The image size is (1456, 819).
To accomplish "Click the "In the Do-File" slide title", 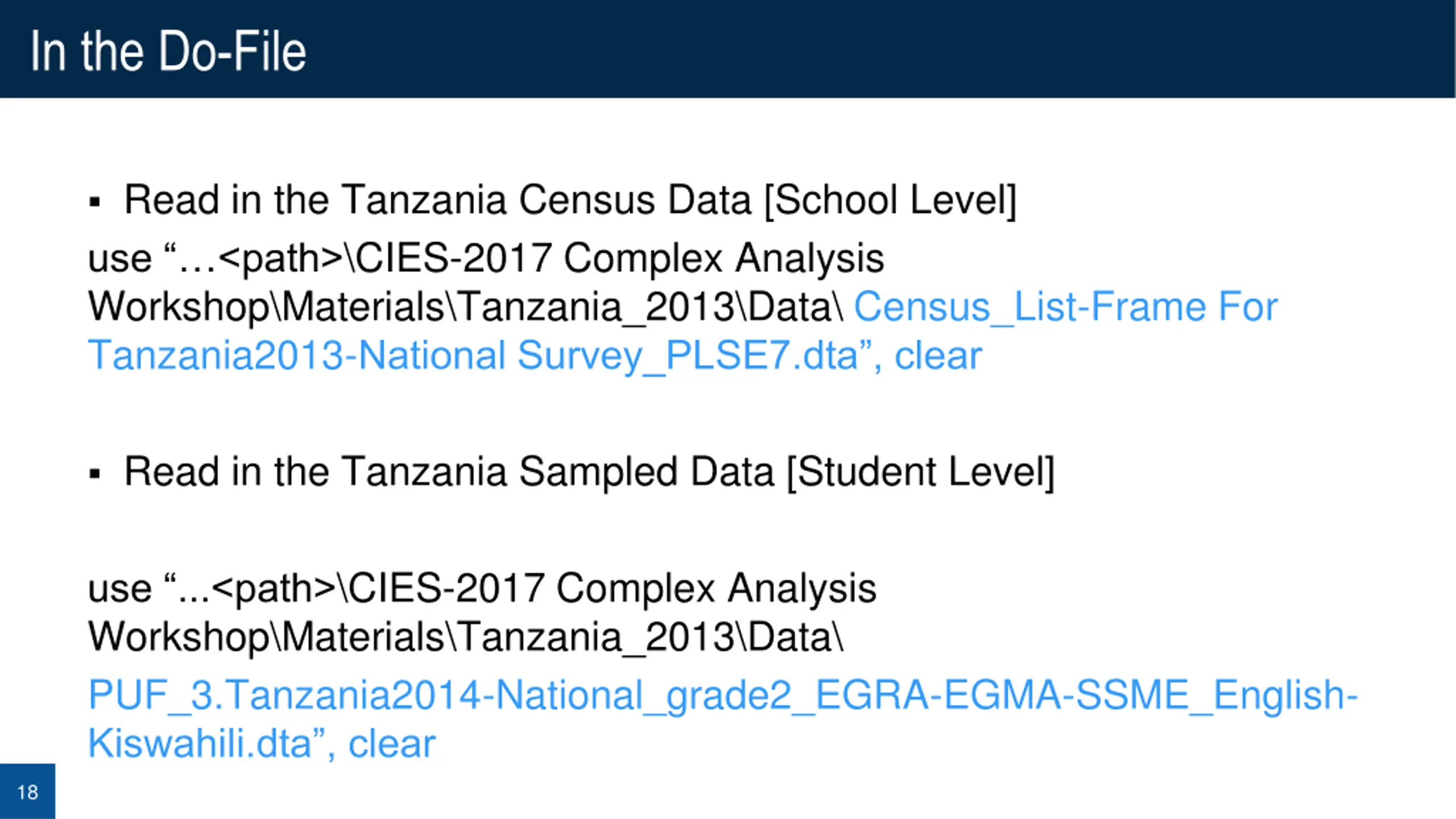I will (168, 51).
